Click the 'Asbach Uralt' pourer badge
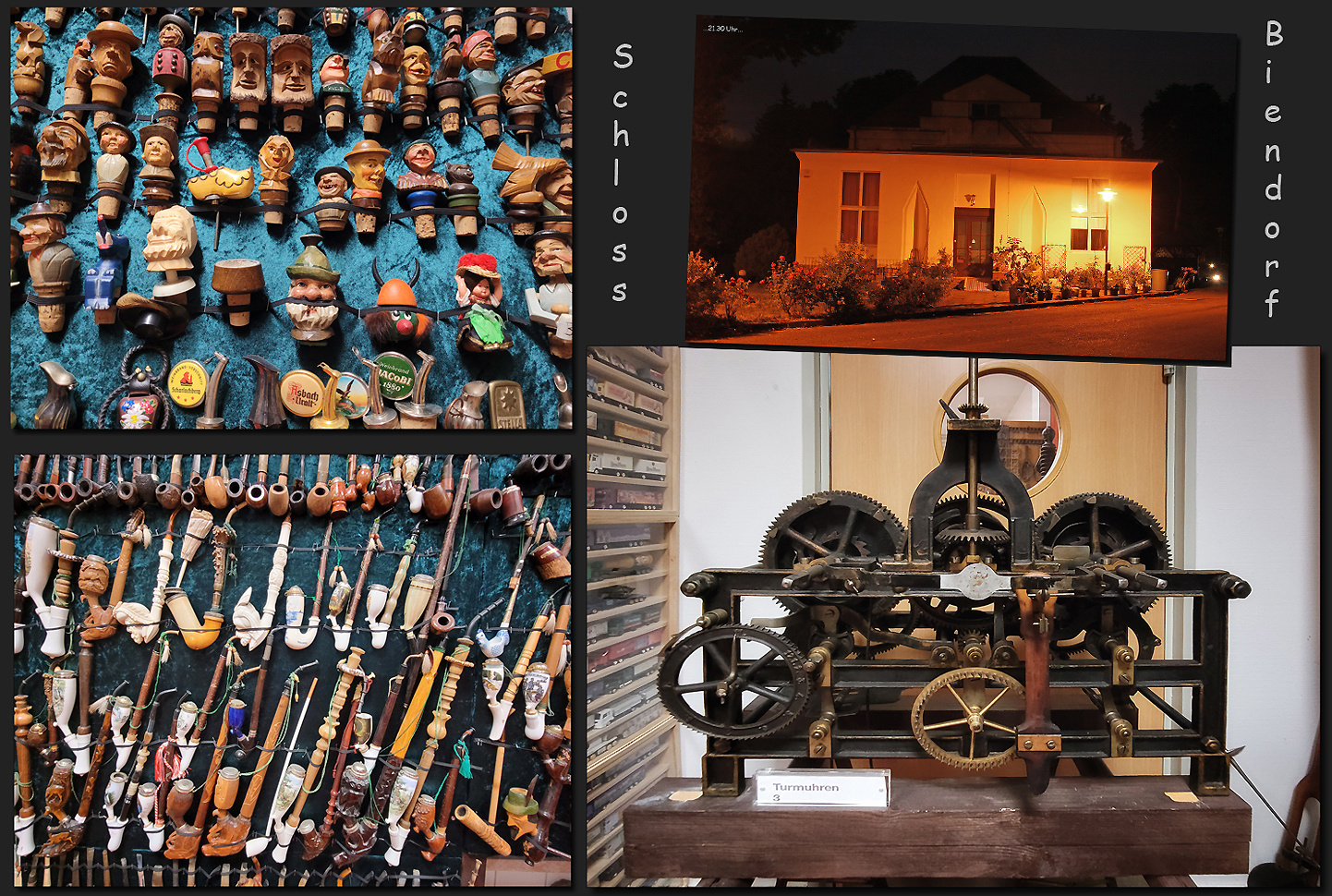 [302, 392]
